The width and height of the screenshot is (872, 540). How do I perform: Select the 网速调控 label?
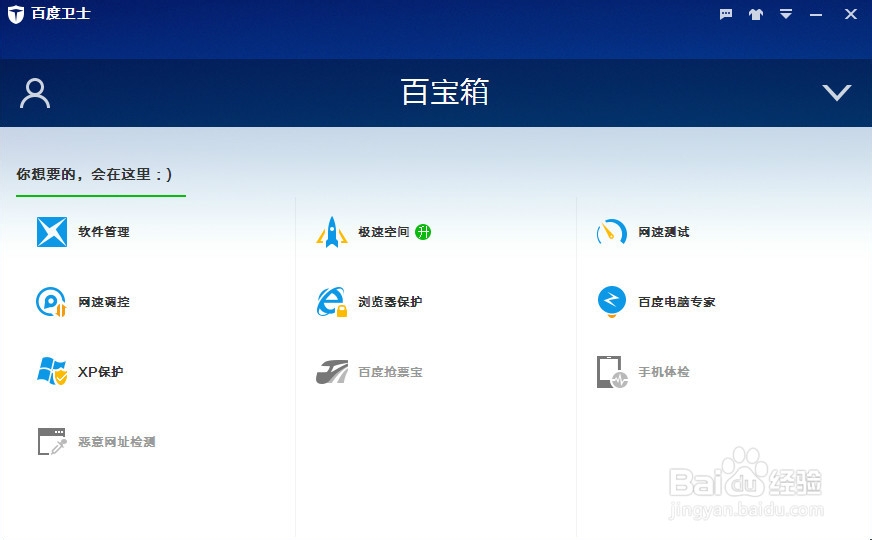pos(104,302)
